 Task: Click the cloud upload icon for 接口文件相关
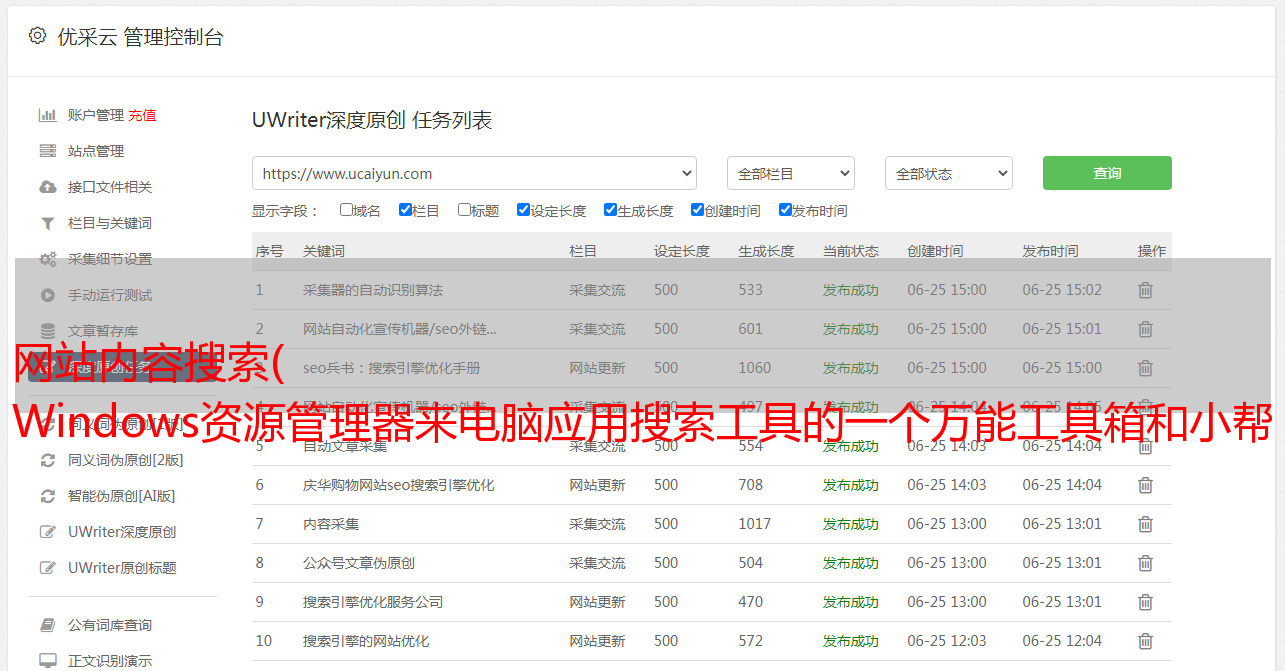(x=47, y=187)
